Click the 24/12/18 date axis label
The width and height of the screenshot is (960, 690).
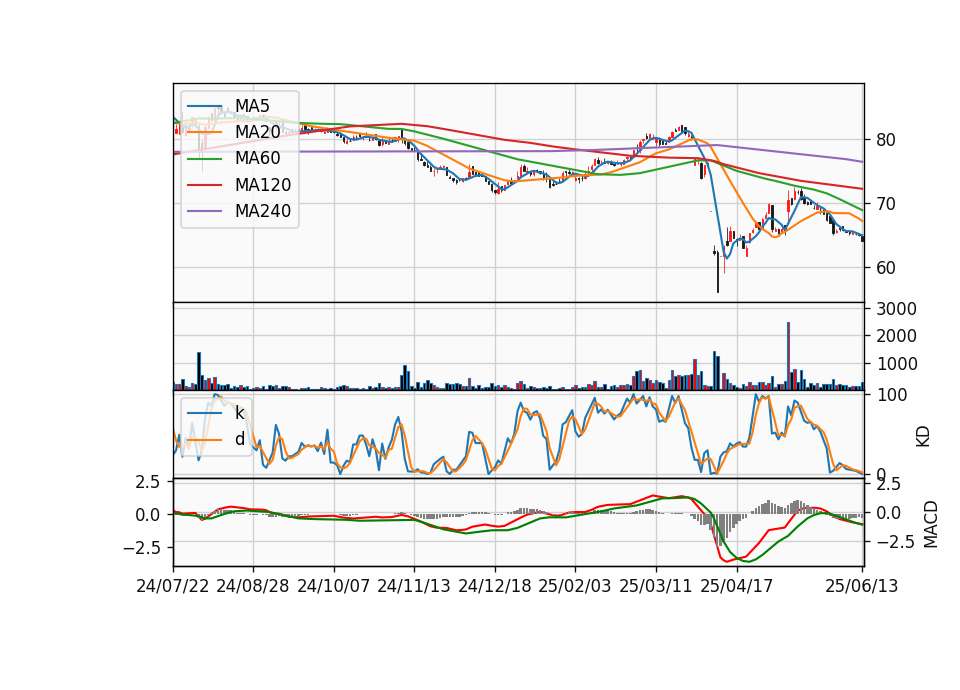pyautogui.click(x=495, y=586)
